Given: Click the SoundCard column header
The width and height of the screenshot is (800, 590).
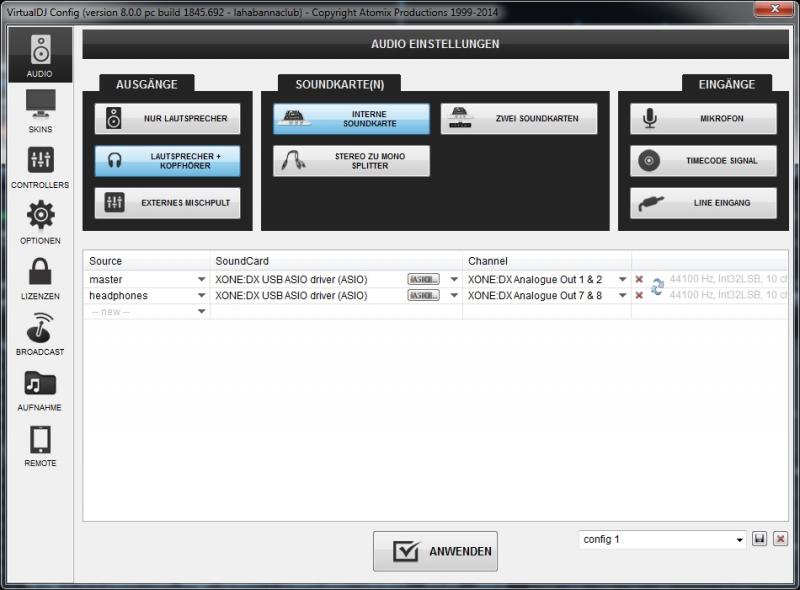Looking at the screenshot, I should pyautogui.click(x=336, y=261).
